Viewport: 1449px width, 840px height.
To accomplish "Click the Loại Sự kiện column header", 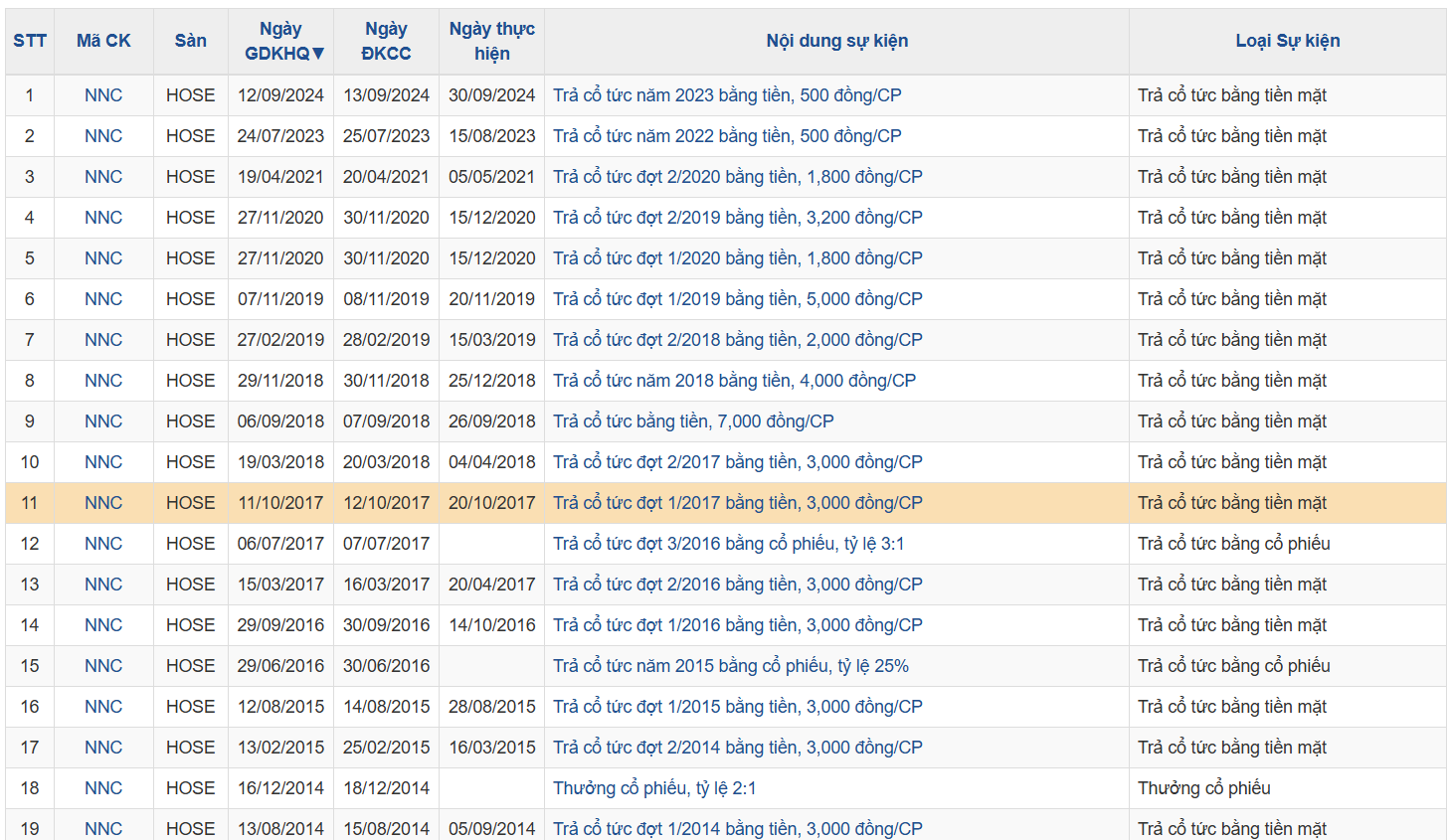I will [1287, 41].
